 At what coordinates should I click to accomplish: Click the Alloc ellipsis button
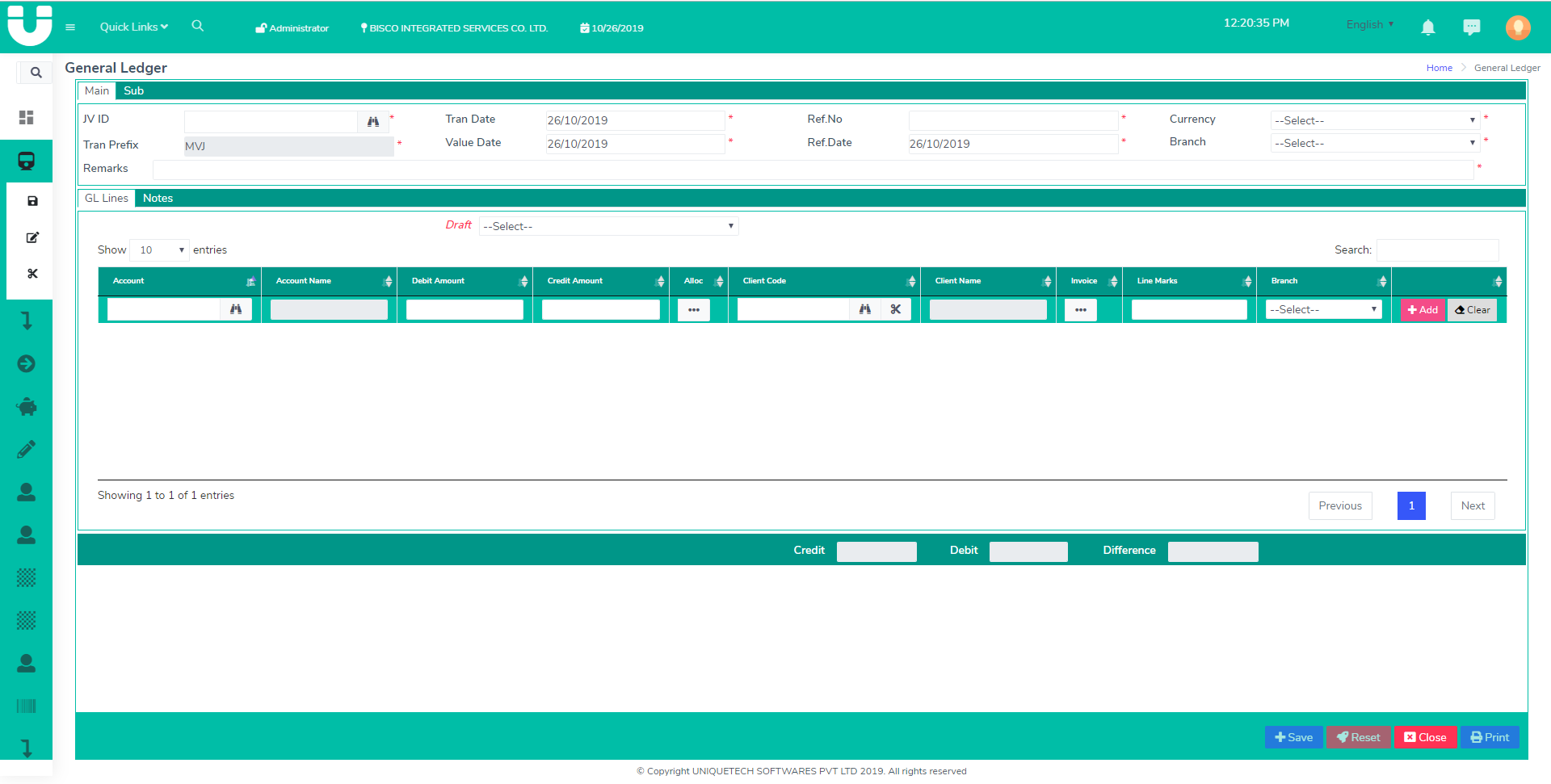click(693, 310)
